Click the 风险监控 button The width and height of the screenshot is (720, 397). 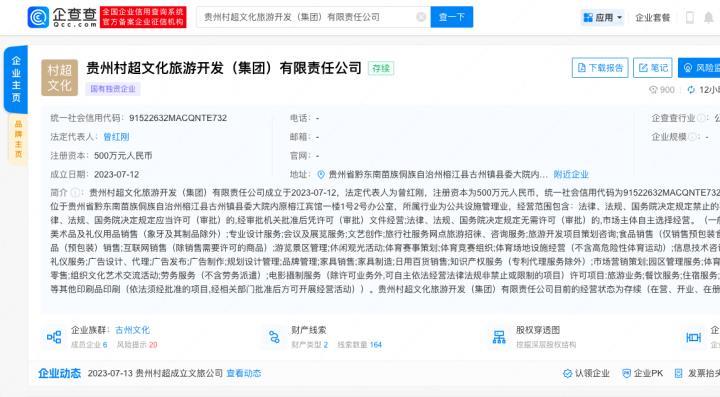pos(699,68)
